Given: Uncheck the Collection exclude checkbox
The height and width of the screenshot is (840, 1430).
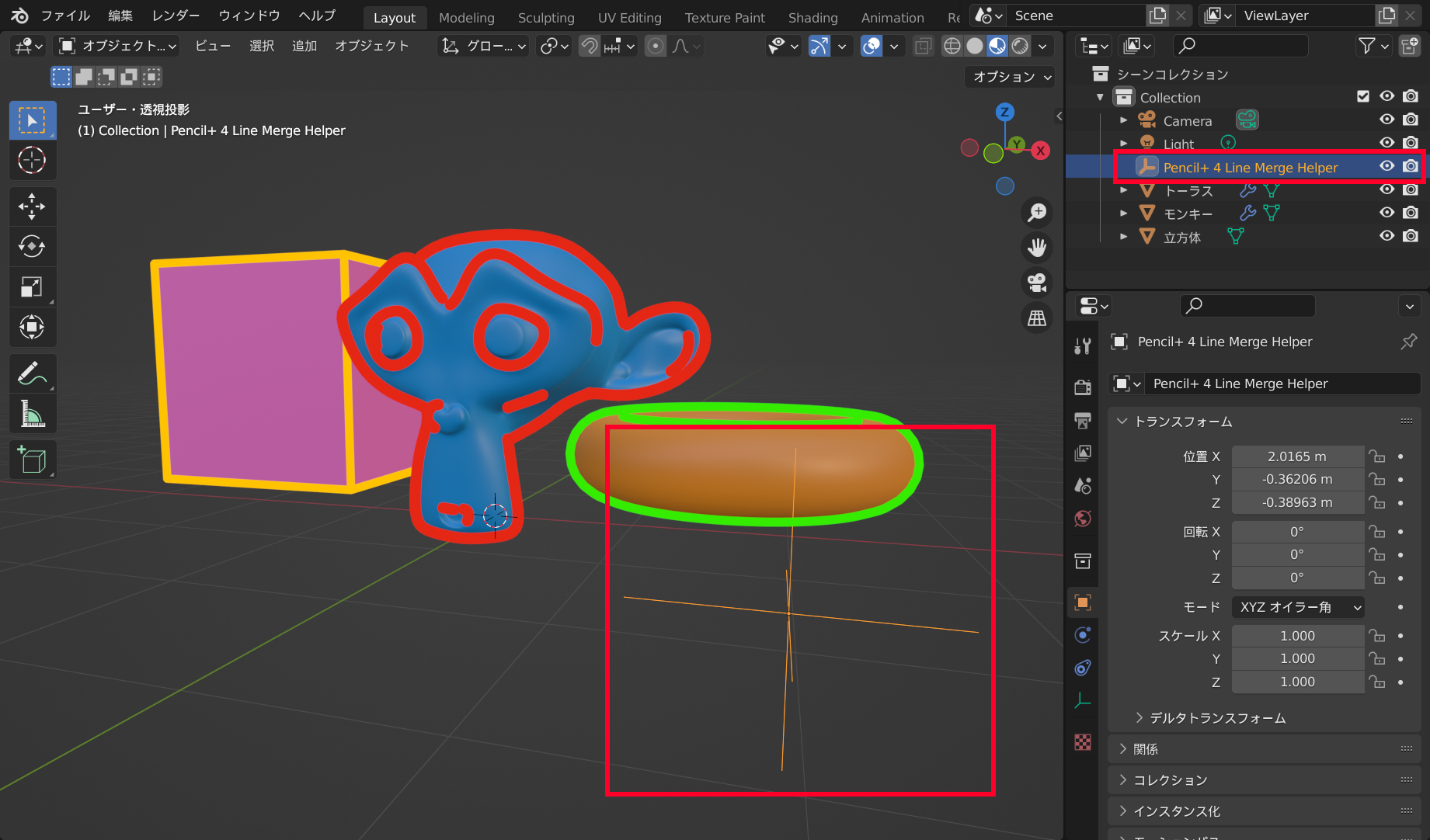Looking at the screenshot, I should click(1363, 96).
